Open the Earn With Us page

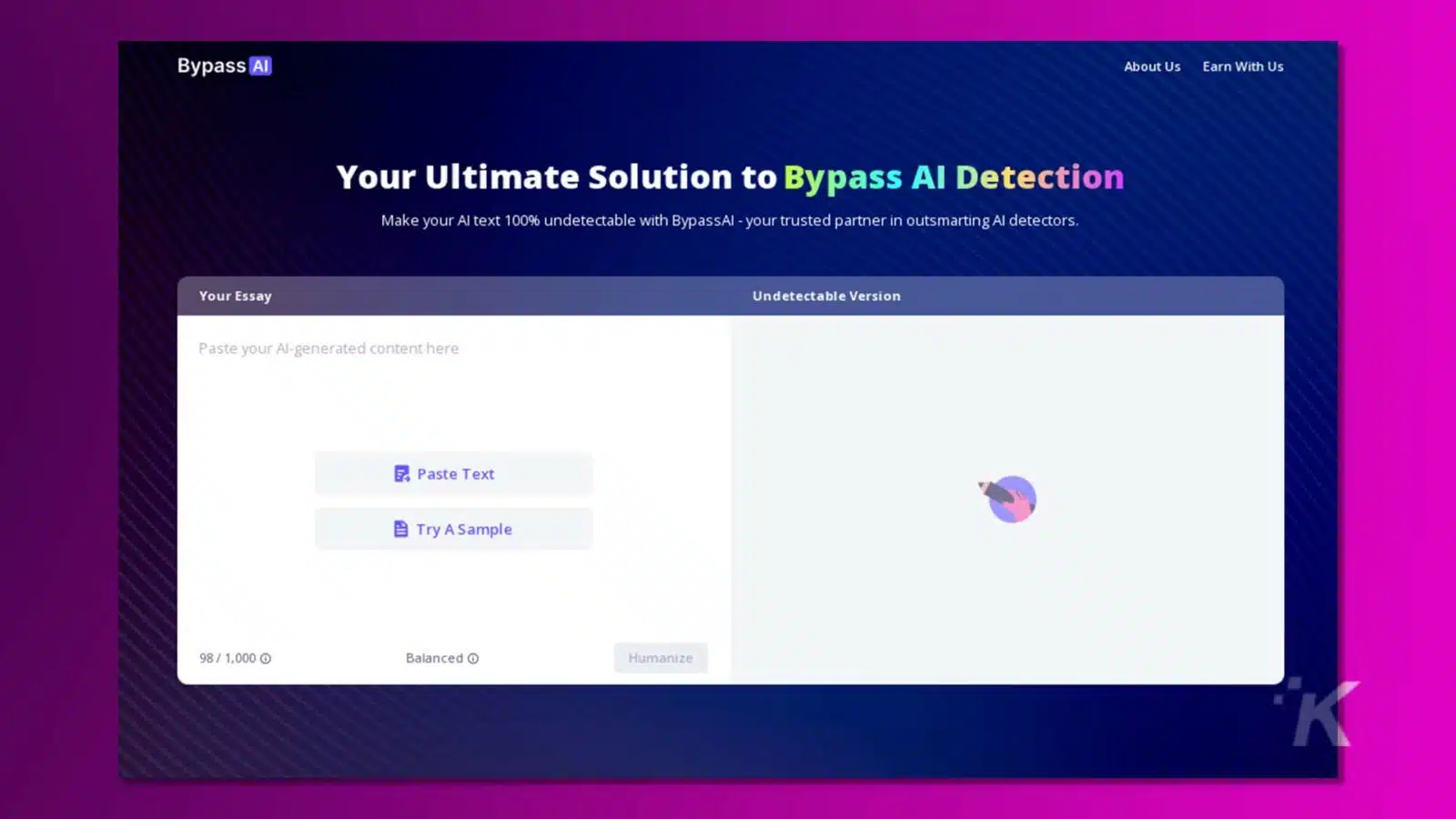click(1242, 66)
